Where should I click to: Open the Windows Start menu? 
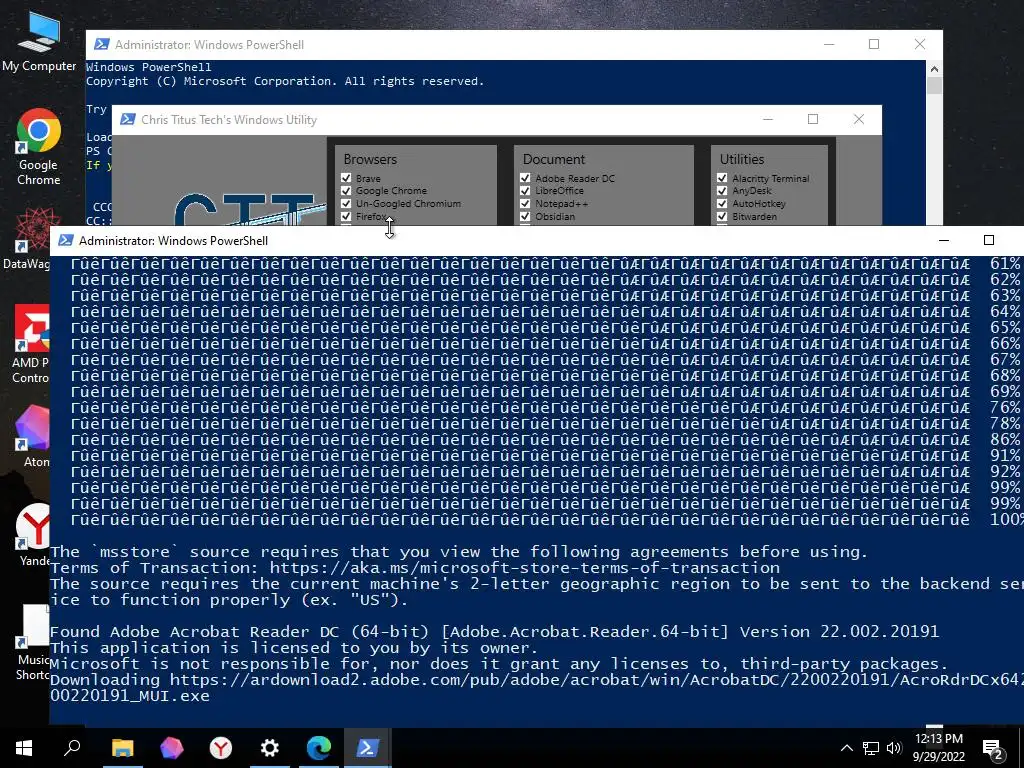[x=24, y=748]
